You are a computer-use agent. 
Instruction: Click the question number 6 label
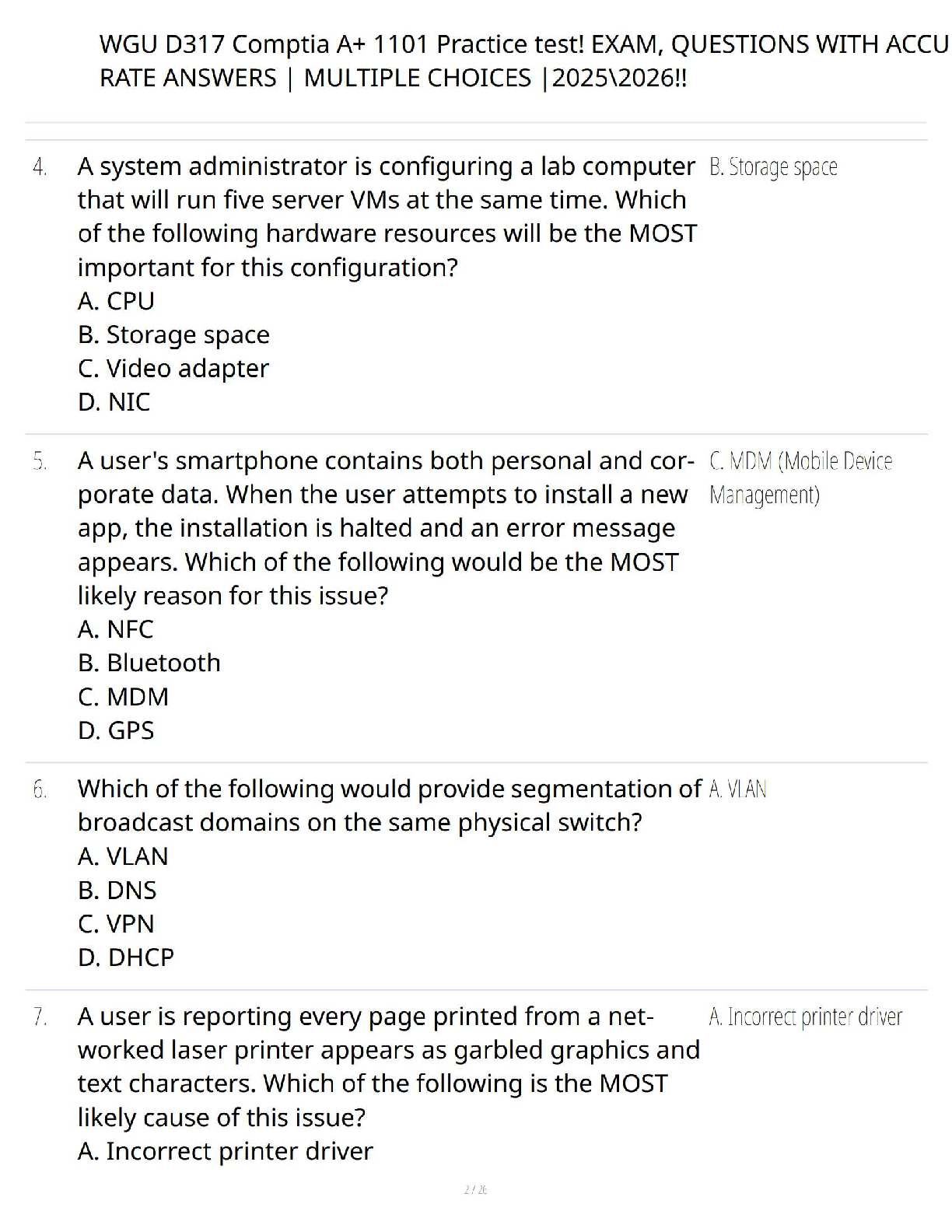tap(40, 789)
